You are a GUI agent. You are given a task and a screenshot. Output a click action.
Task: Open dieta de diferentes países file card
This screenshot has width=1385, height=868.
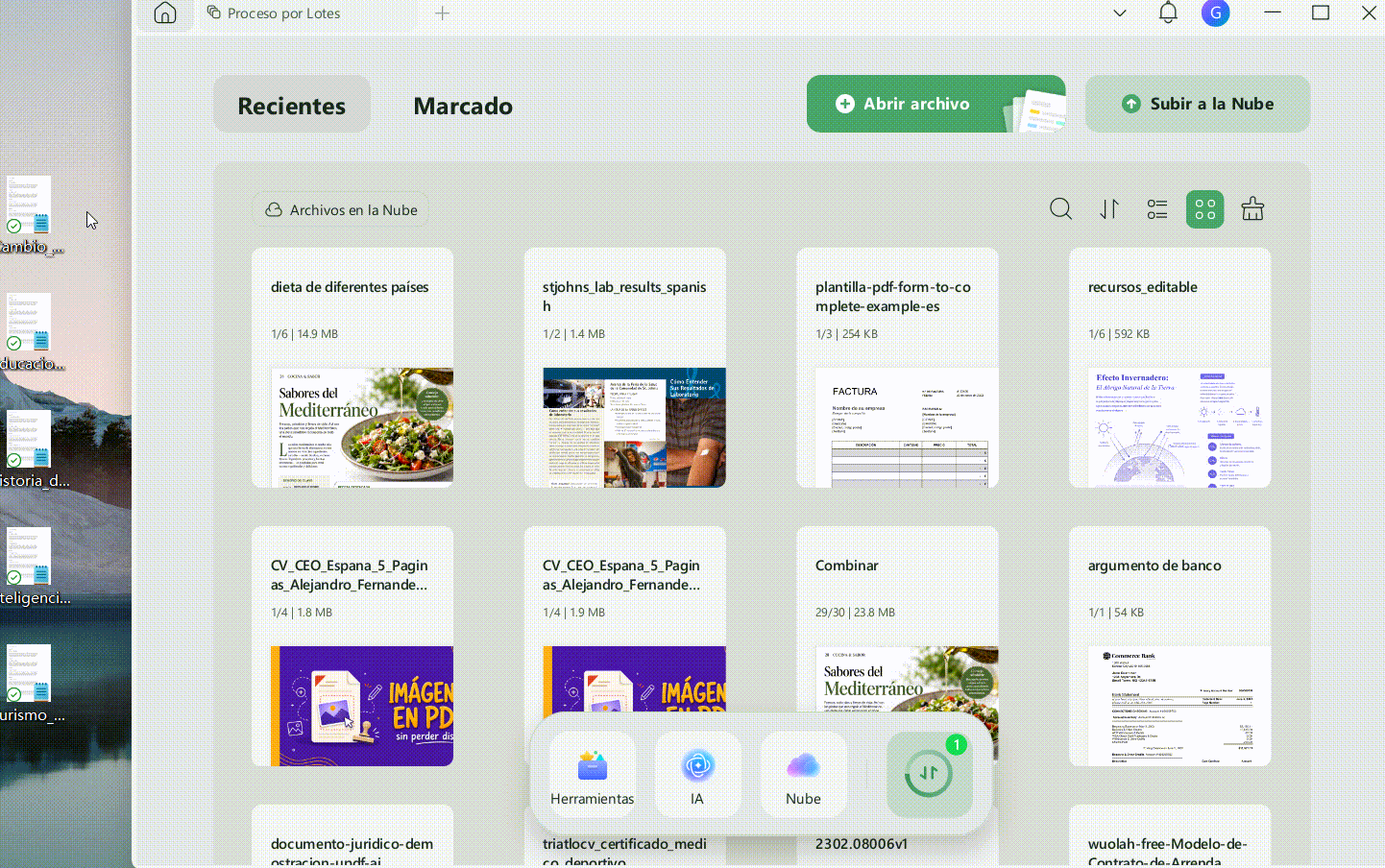[x=352, y=368]
